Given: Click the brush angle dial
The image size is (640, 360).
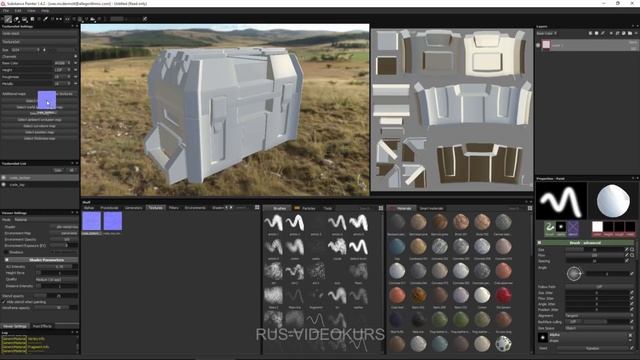Looking at the screenshot, I should (574, 273).
